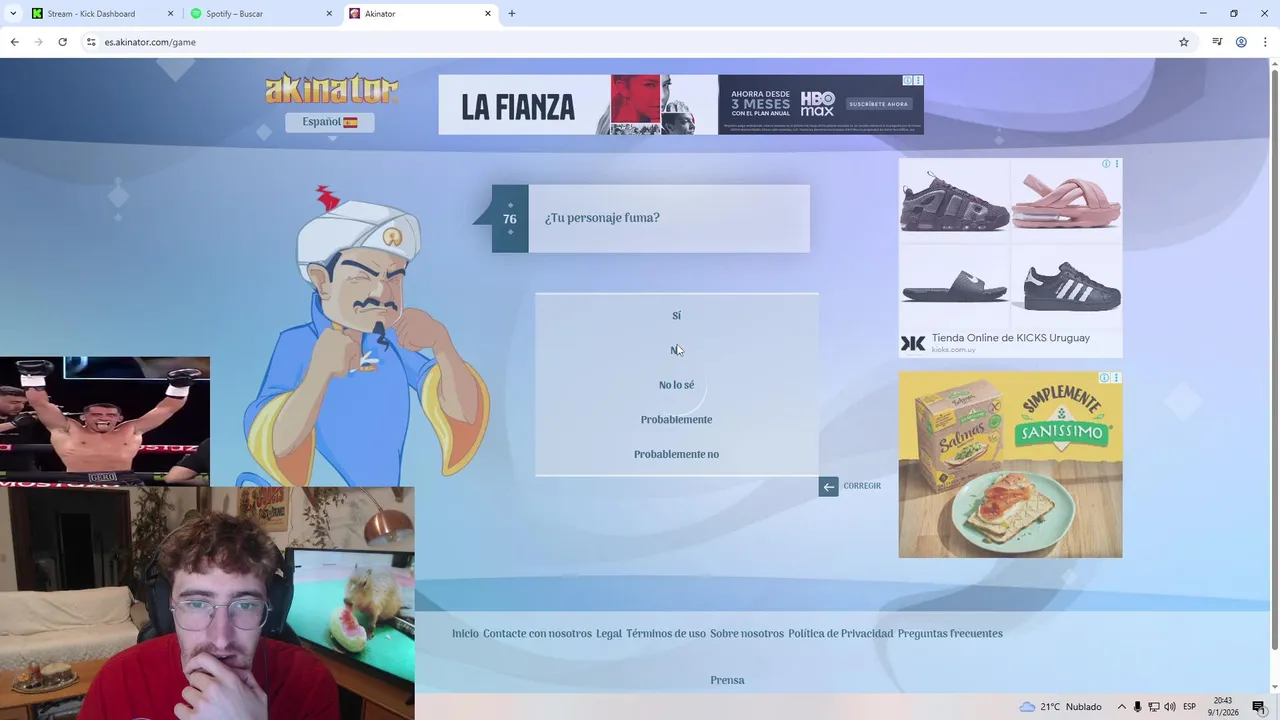Open the Español language selector
The image size is (1280, 720).
(x=330, y=122)
